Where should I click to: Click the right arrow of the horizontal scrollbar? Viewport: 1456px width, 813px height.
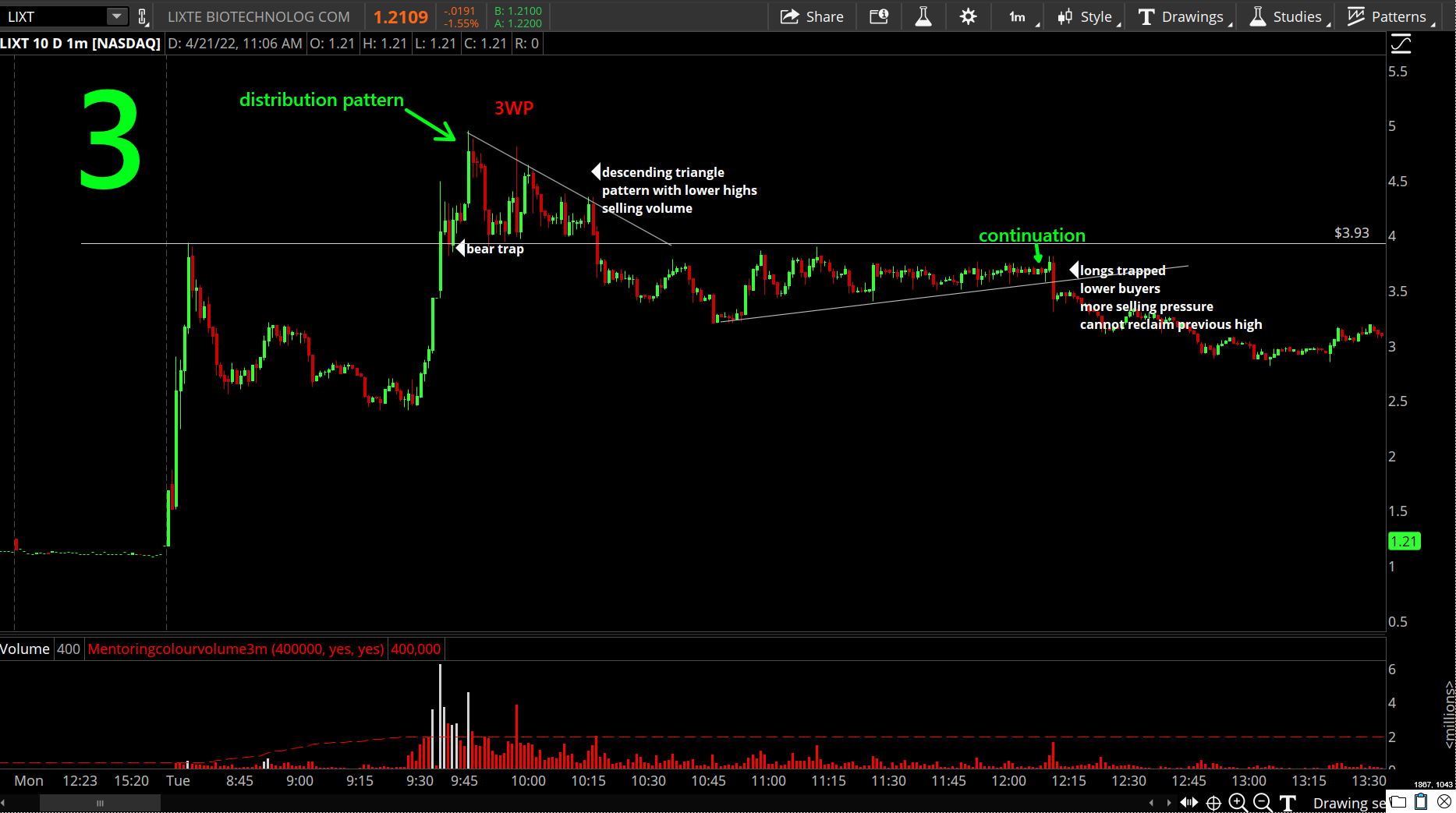pyautogui.click(x=1170, y=802)
